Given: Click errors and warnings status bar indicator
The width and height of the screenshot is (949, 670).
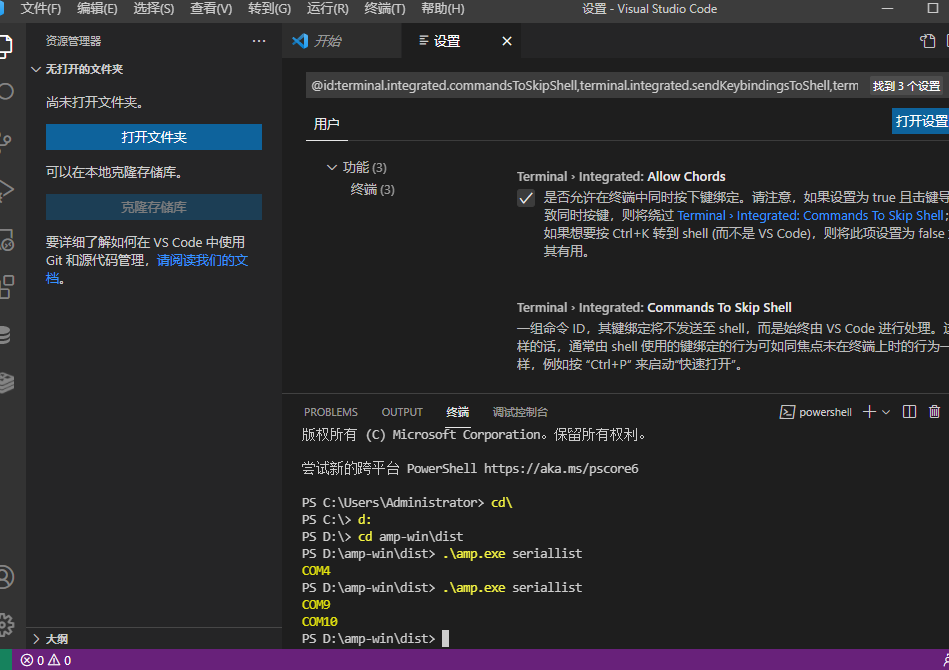Looking at the screenshot, I should pyautogui.click(x=46, y=660).
